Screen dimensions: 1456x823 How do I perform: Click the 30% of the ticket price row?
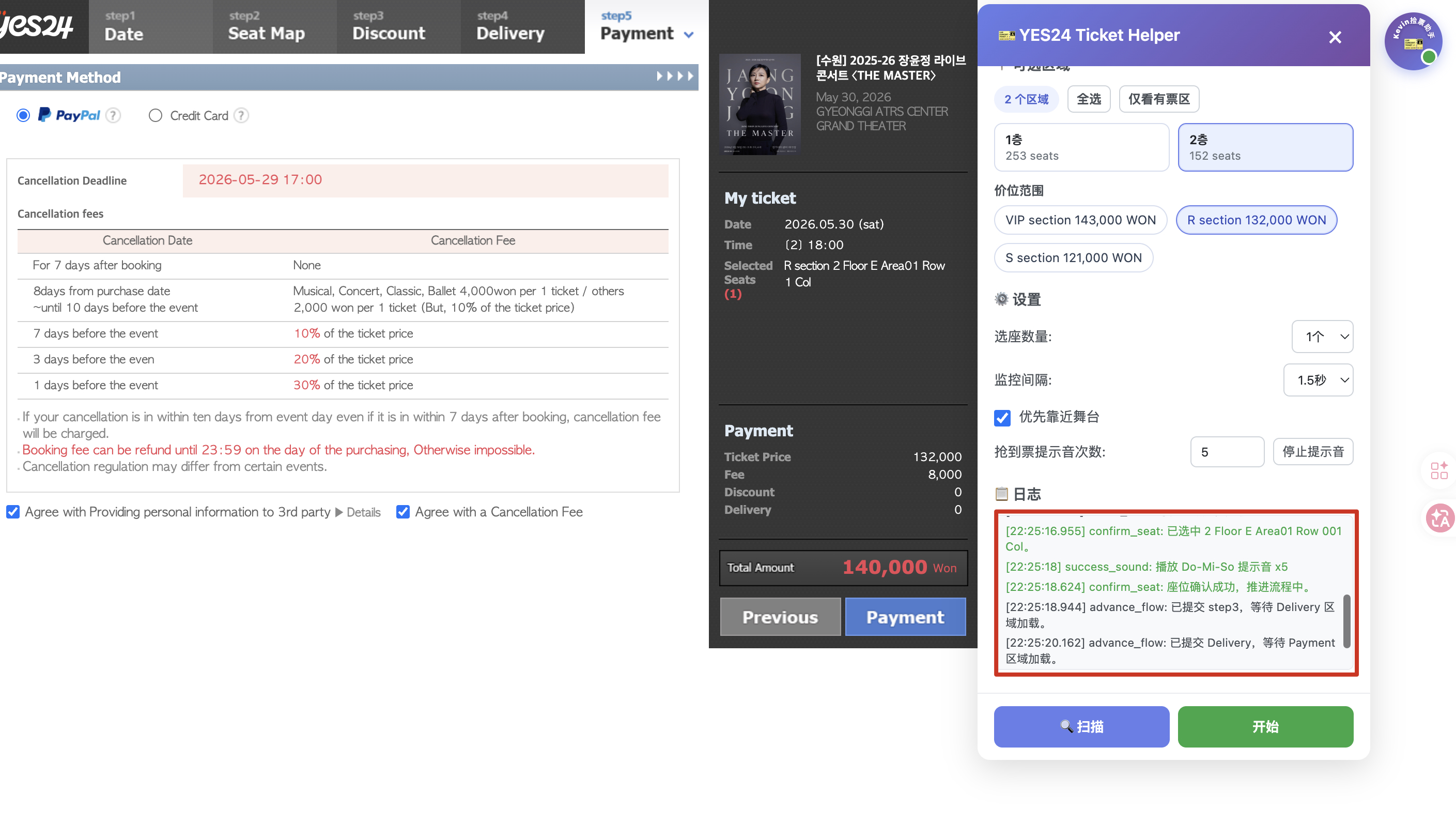click(x=343, y=385)
